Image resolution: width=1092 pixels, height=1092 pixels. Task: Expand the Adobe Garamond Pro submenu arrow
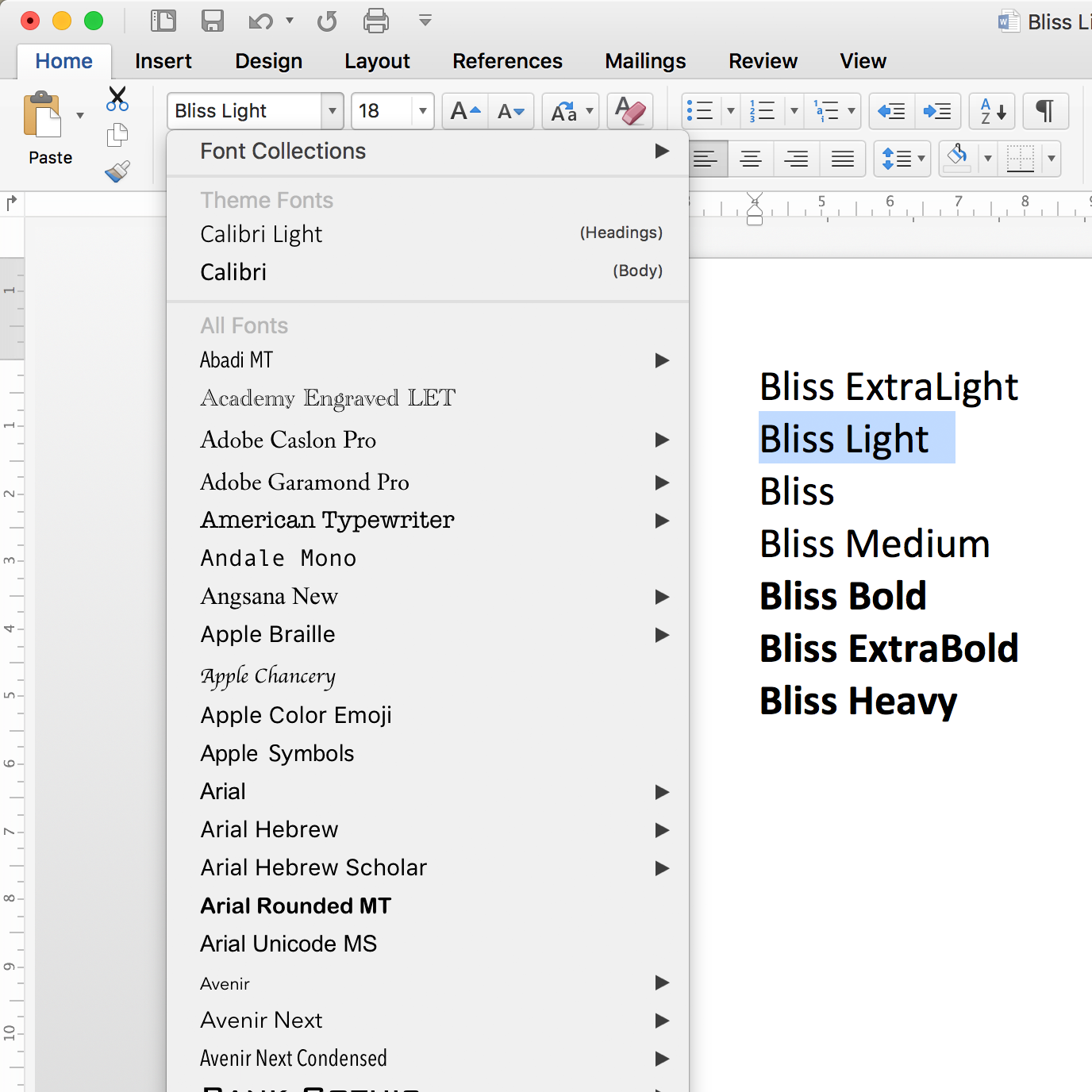(x=662, y=483)
